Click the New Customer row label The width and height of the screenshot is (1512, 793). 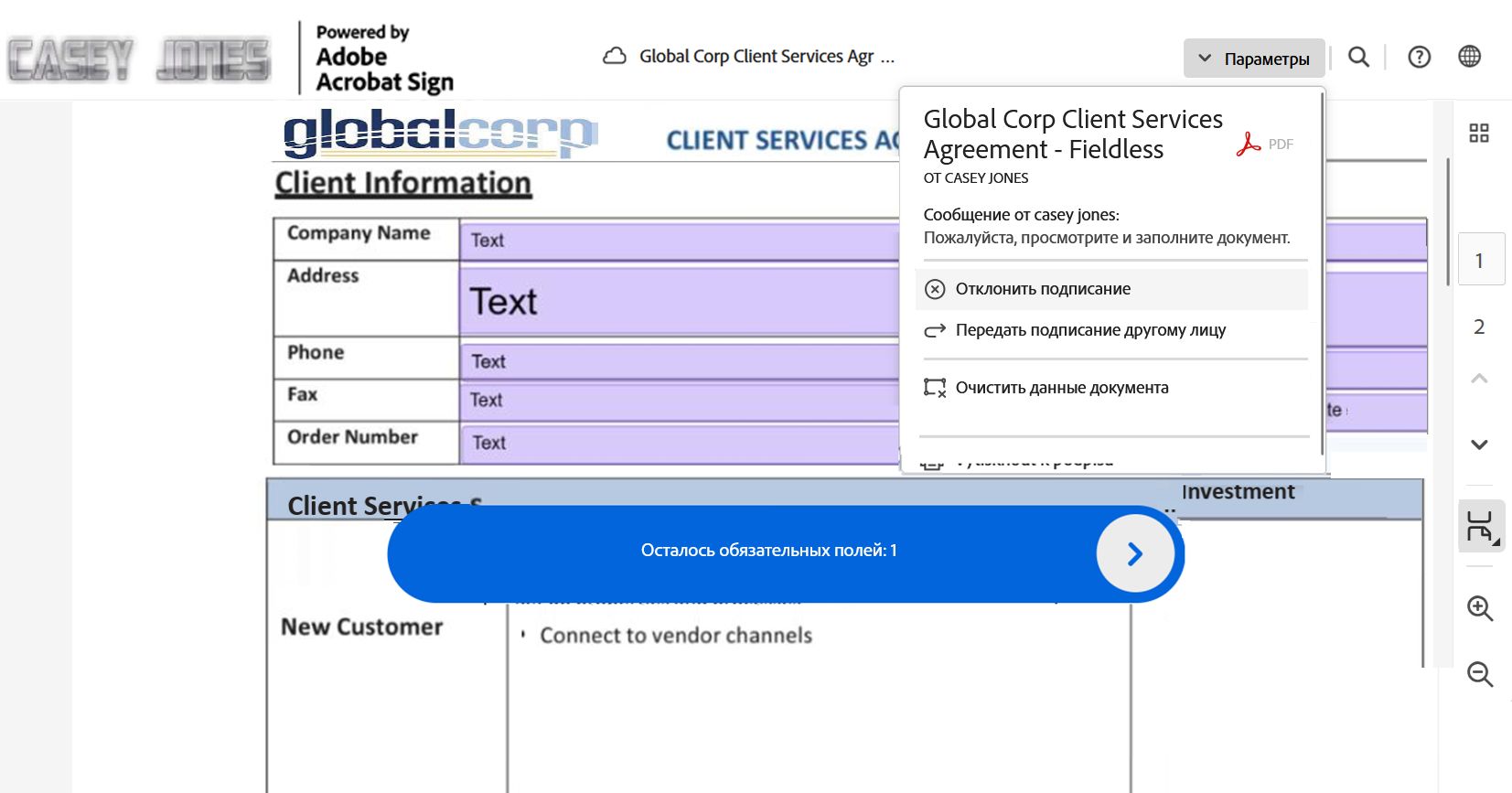click(361, 627)
